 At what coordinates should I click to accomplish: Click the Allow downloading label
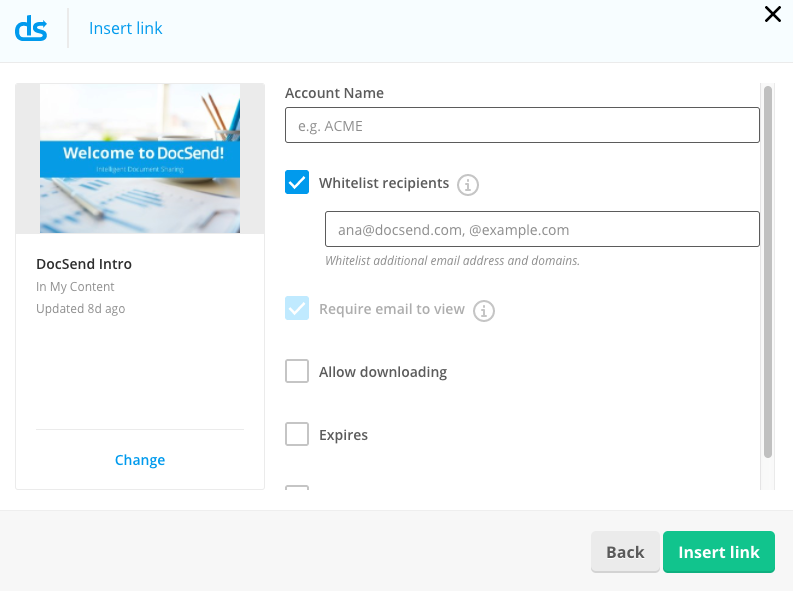tap(383, 372)
